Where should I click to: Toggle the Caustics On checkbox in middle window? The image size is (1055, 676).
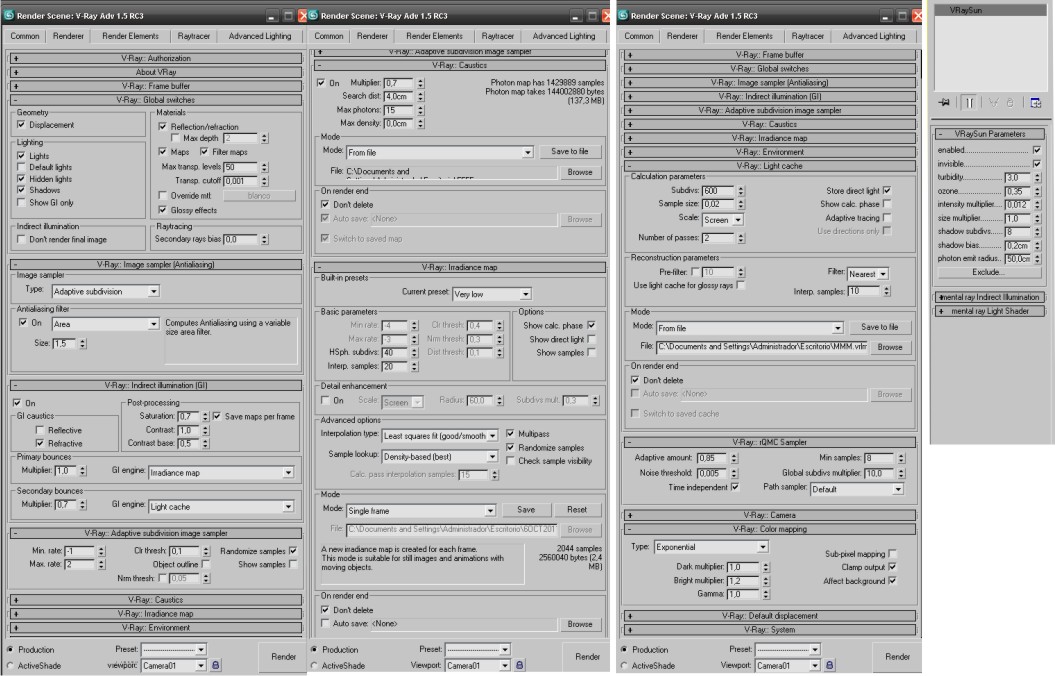pos(321,83)
